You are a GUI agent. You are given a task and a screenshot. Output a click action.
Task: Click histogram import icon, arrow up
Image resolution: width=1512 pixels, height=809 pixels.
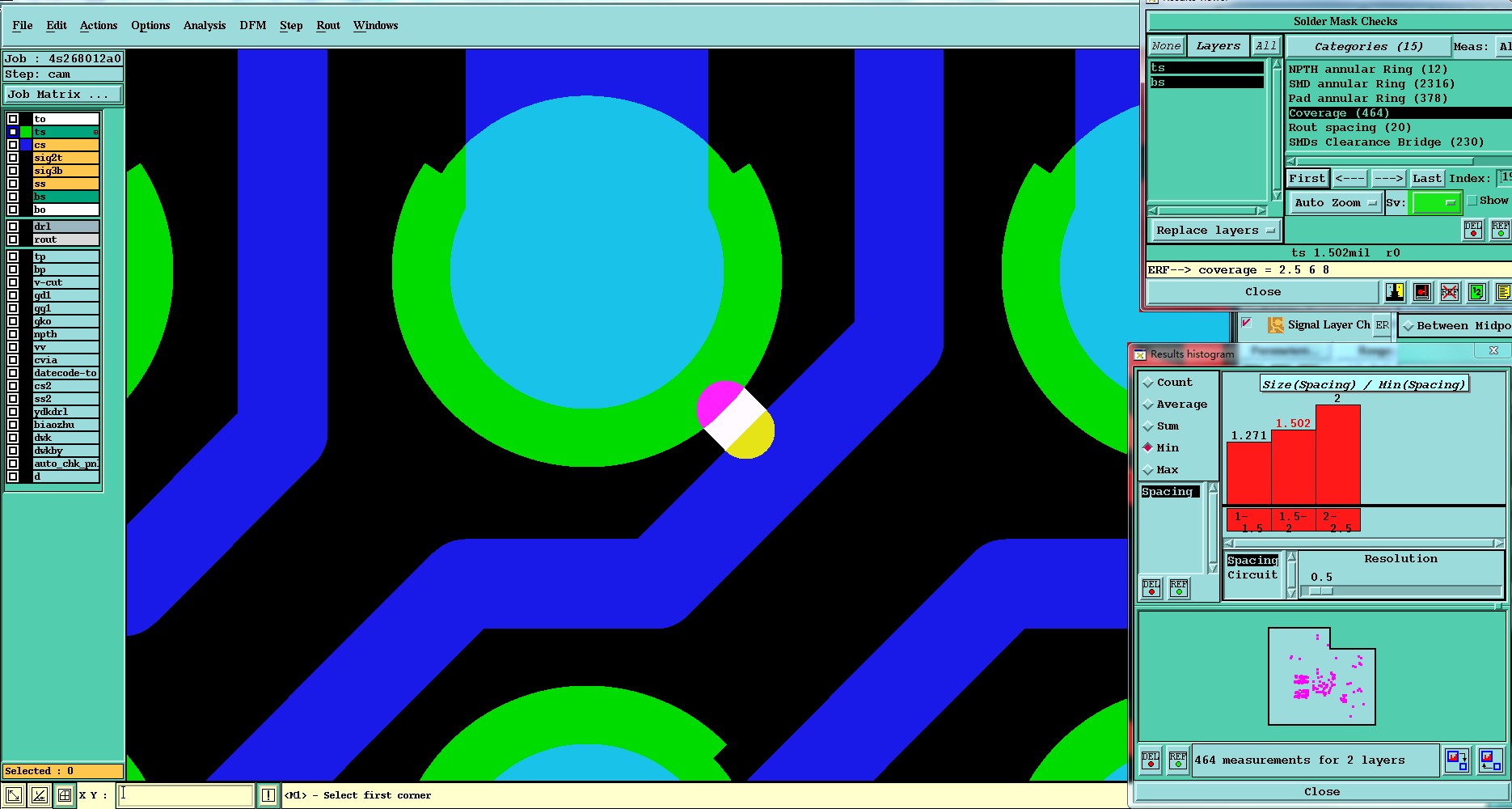click(x=1489, y=760)
